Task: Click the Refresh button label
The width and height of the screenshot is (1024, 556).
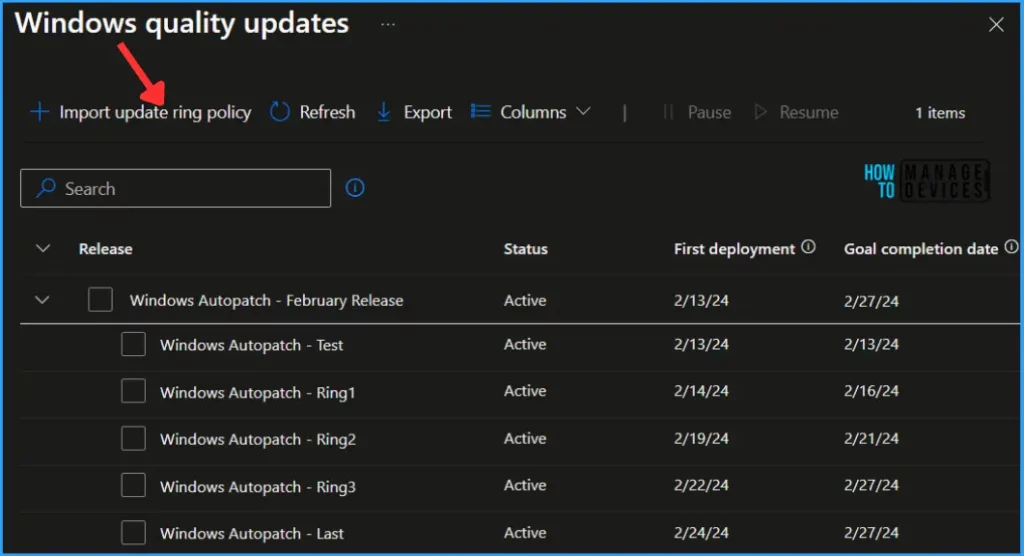Action: tap(327, 112)
